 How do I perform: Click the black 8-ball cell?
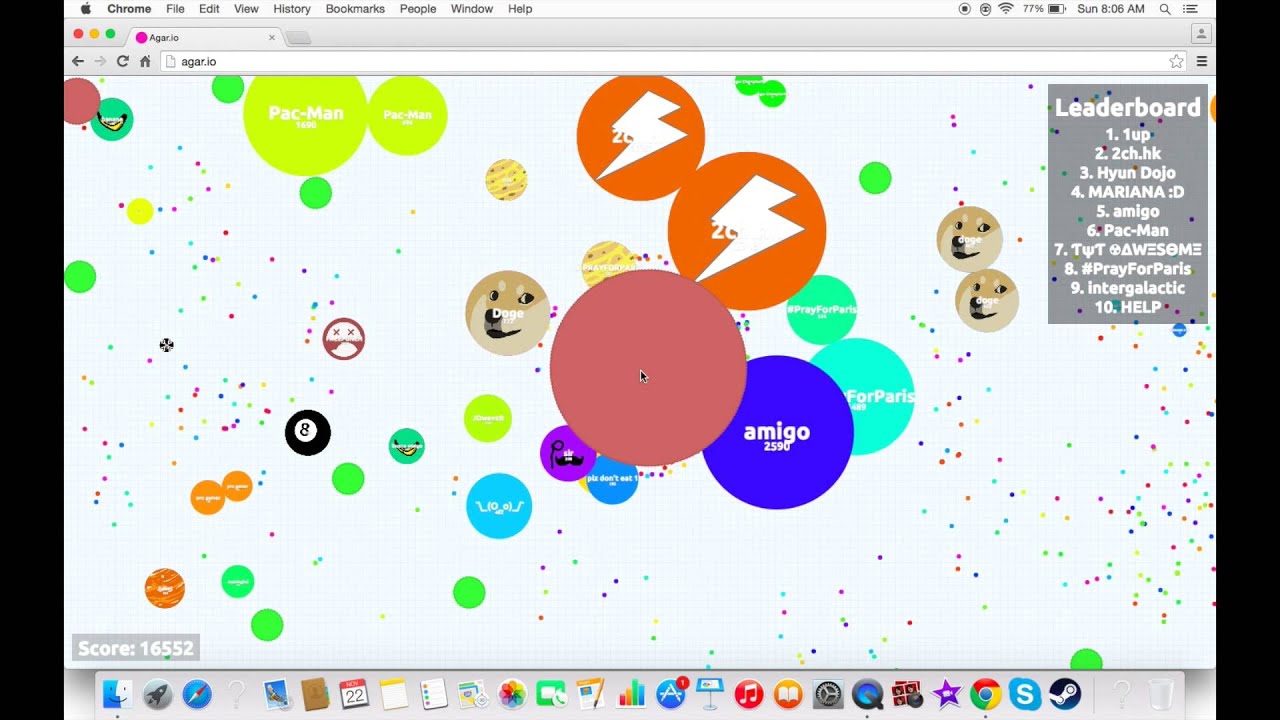click(307, 432)
